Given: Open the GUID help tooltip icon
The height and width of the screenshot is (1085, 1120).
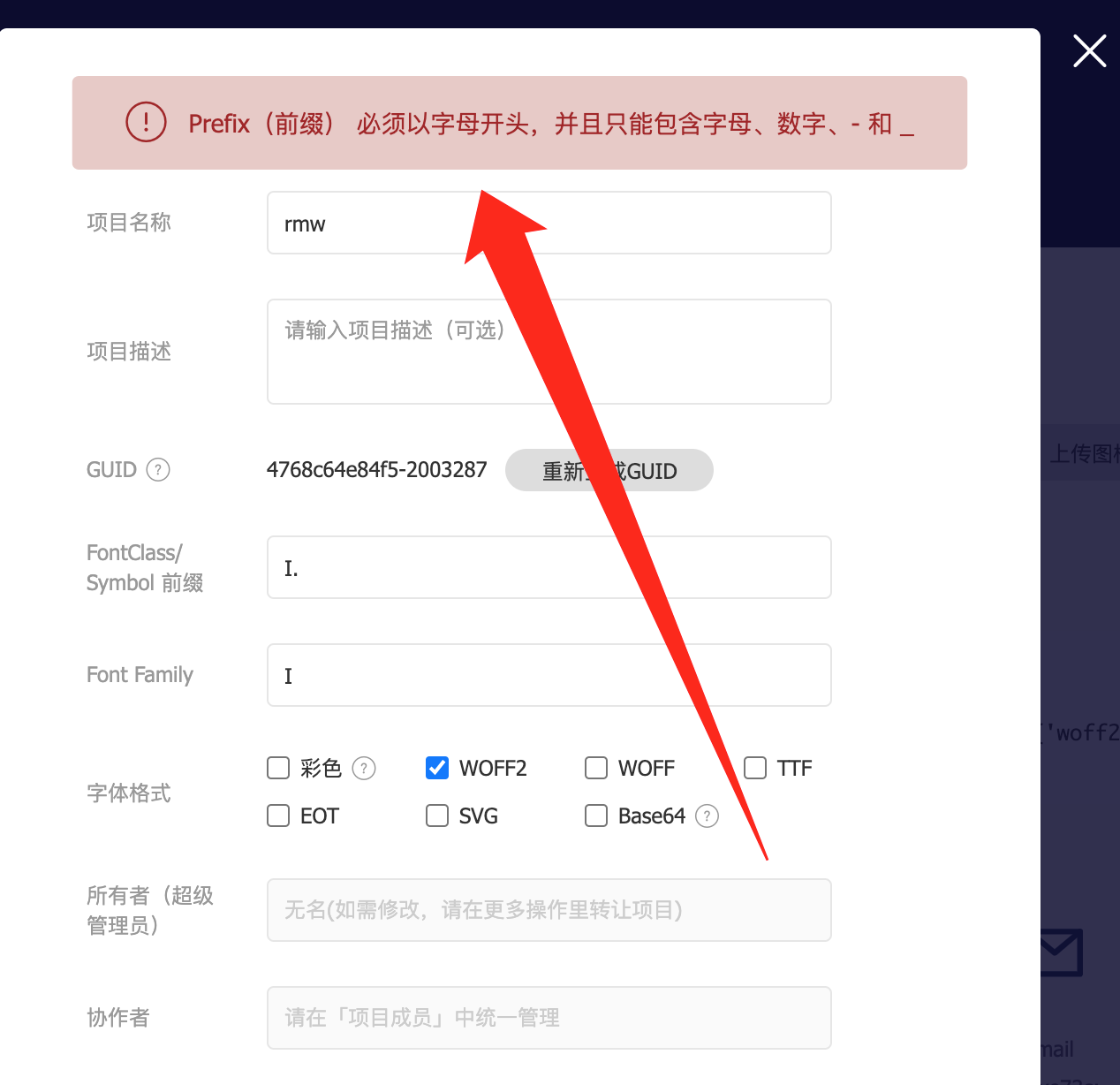Looking at the screenshot, I should tap(158, 469).
